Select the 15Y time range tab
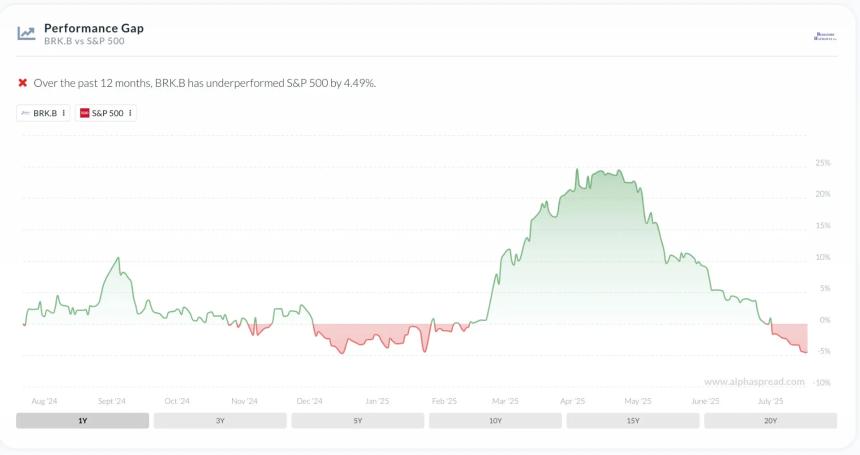860x455 pixels. (633, 421)
